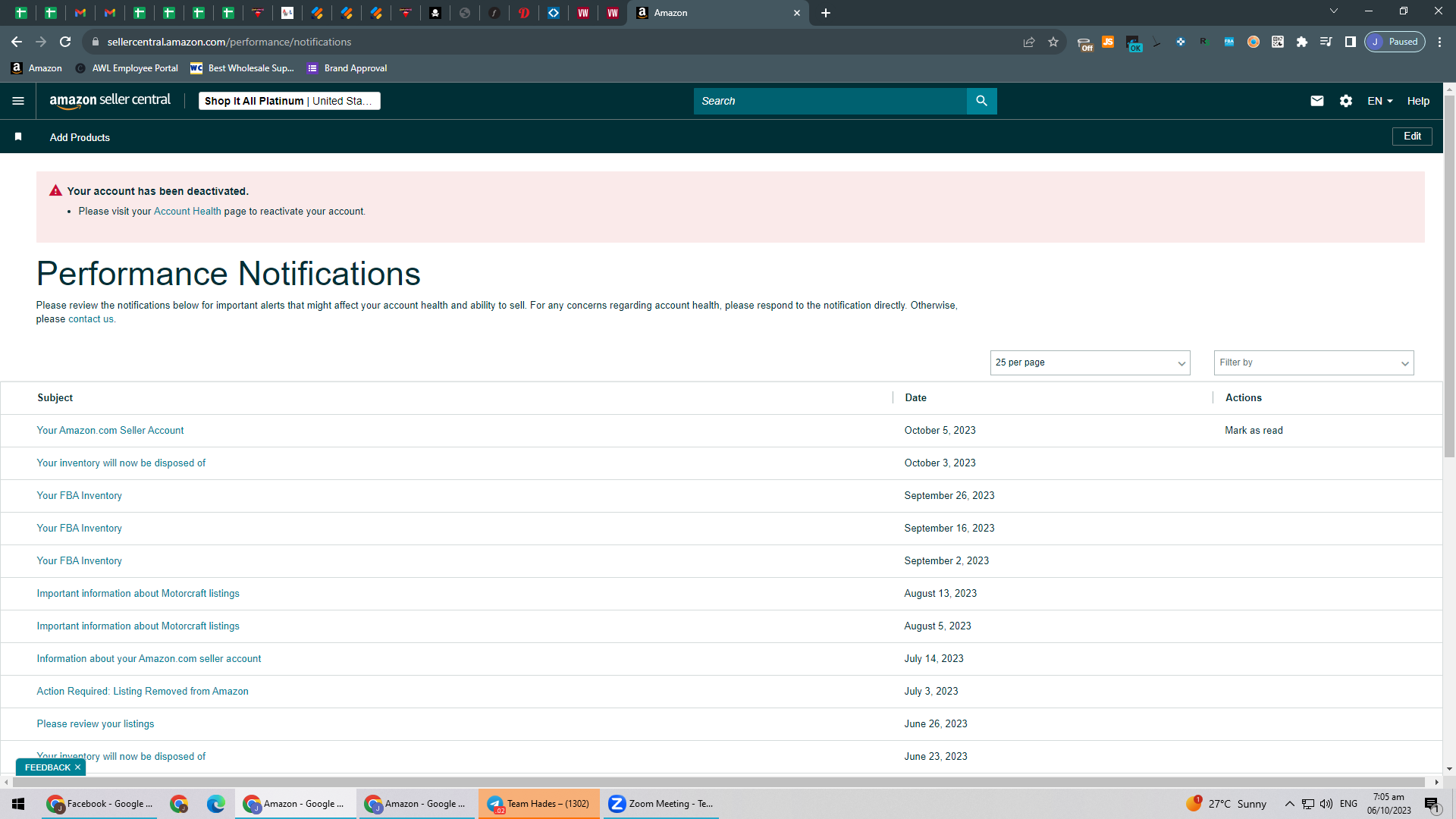This screenshot has width=1456, height=819.
Task: Click the FEEDBACK button
Action: coord(47,767)
